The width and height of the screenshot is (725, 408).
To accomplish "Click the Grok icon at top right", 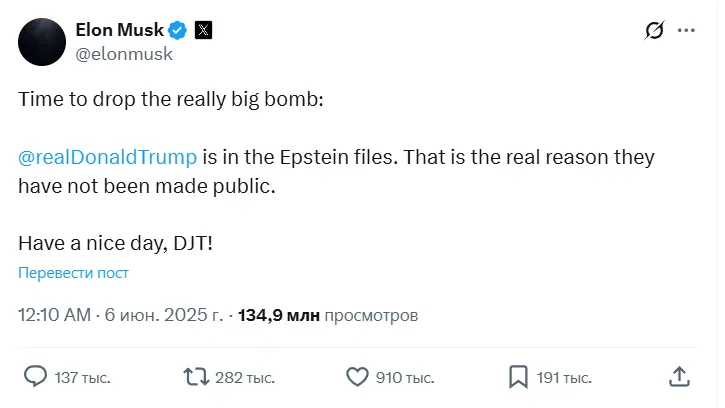I will pyautogui.click(x=654, y=31).
